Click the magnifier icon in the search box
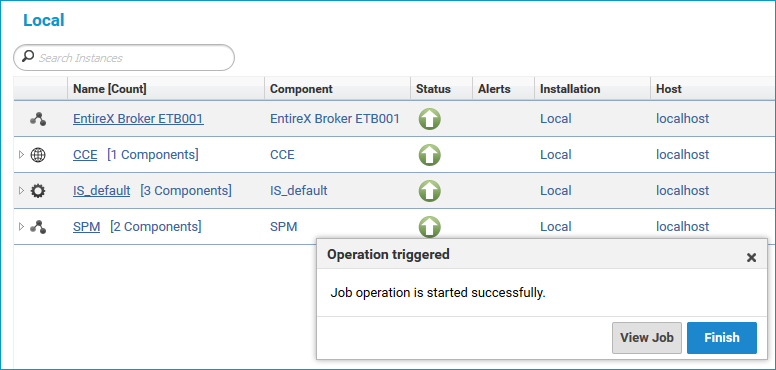 point(29,57)
